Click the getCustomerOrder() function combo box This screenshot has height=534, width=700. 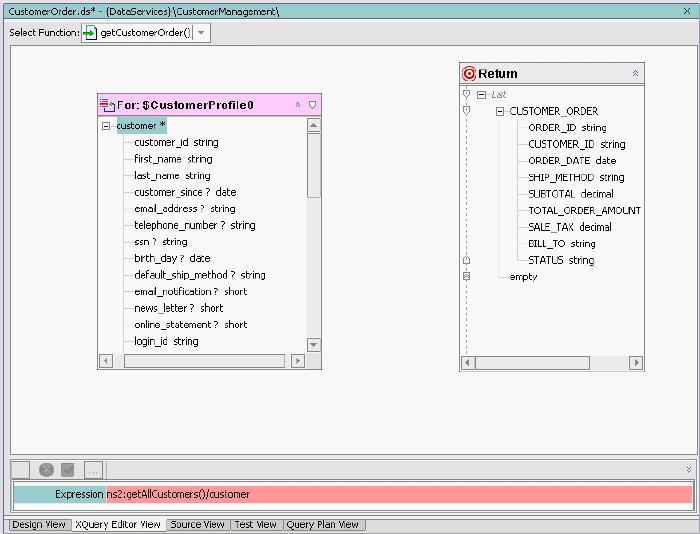tap(146, 33)
